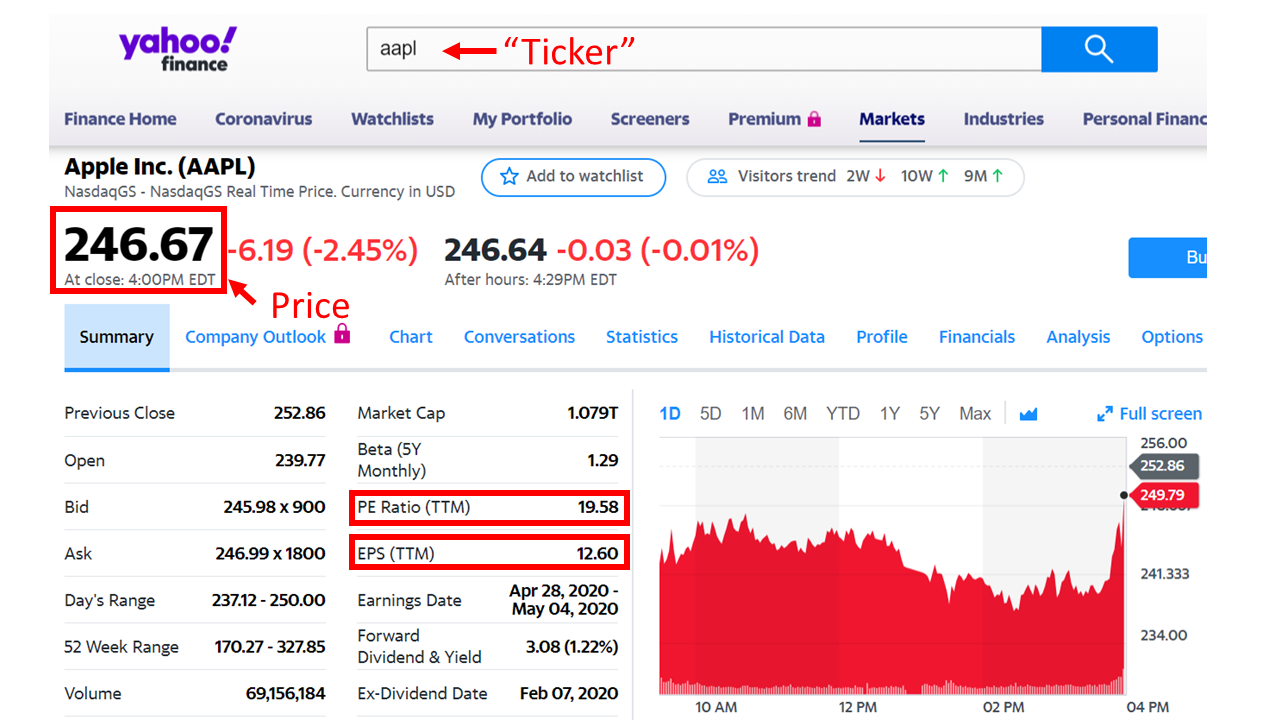Image resolution: width=1280 pixels, height=720 pixels.
Task: Click the Bid value 245.98 x 900
Action: (x=274, y=507)
